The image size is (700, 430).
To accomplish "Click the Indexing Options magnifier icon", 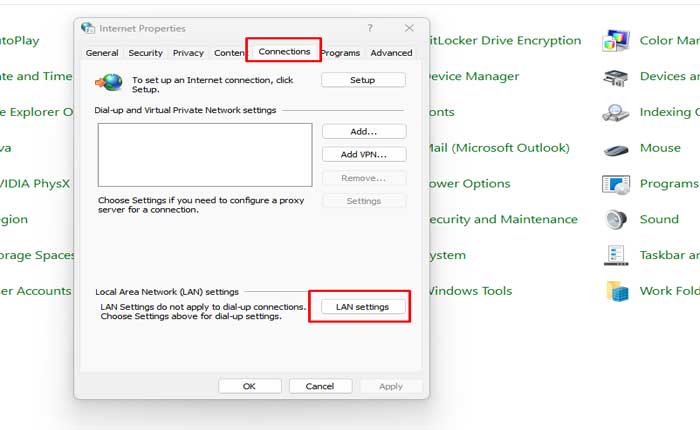I will (x=615, y=113).
